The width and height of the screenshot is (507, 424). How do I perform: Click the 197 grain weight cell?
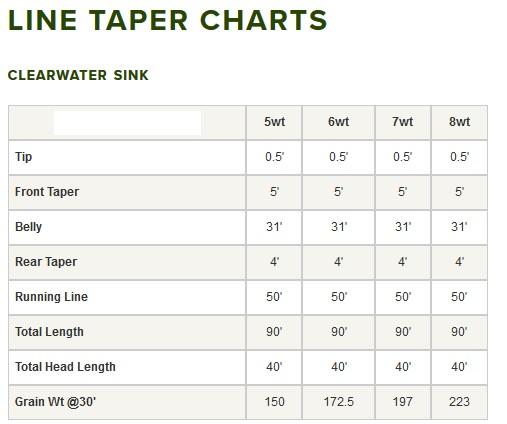click(x=402, y=402)
